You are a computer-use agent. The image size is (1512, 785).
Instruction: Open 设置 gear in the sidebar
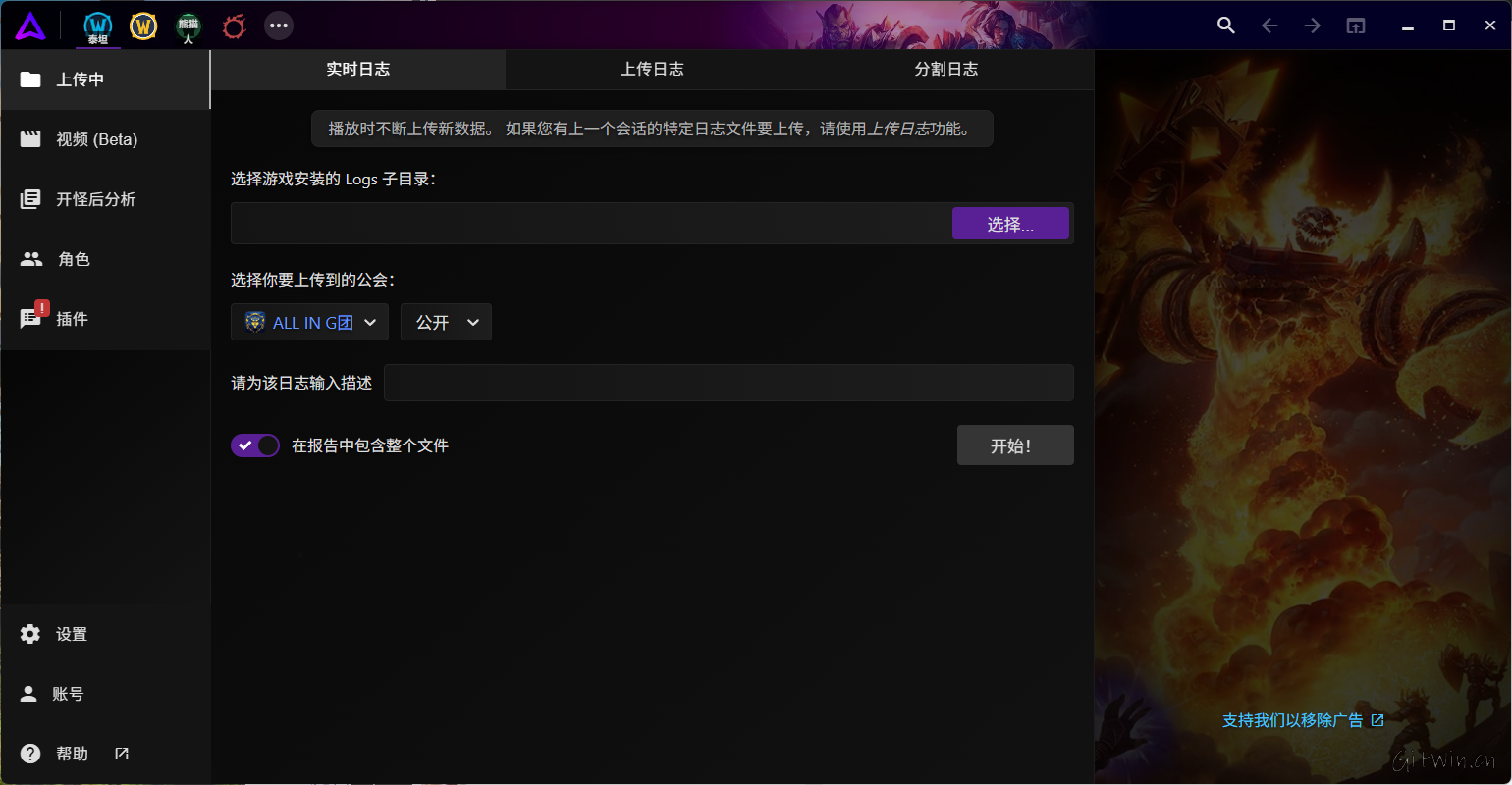pyautogui.click(x=71, y=634)
